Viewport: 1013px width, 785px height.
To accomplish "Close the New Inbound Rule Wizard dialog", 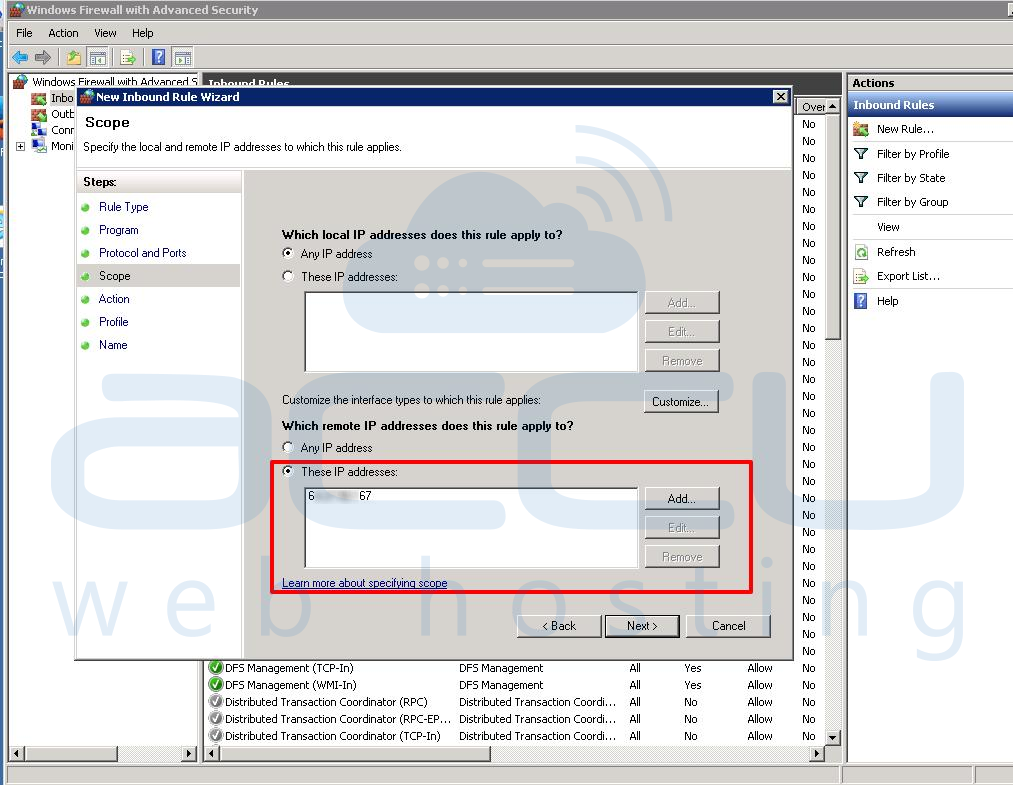I will [780, 96].
